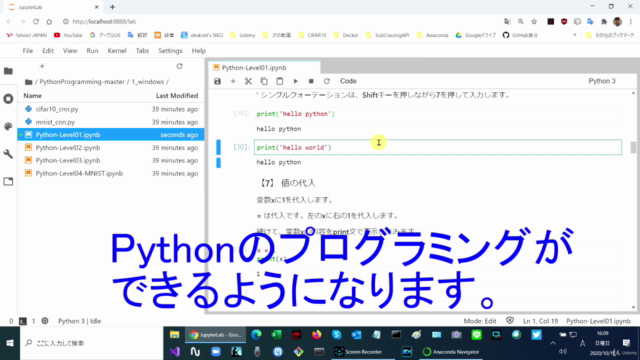Screen dimensions: 640x360
Task: Open the YouTube bookmark
Action: [x=68, y=35]
